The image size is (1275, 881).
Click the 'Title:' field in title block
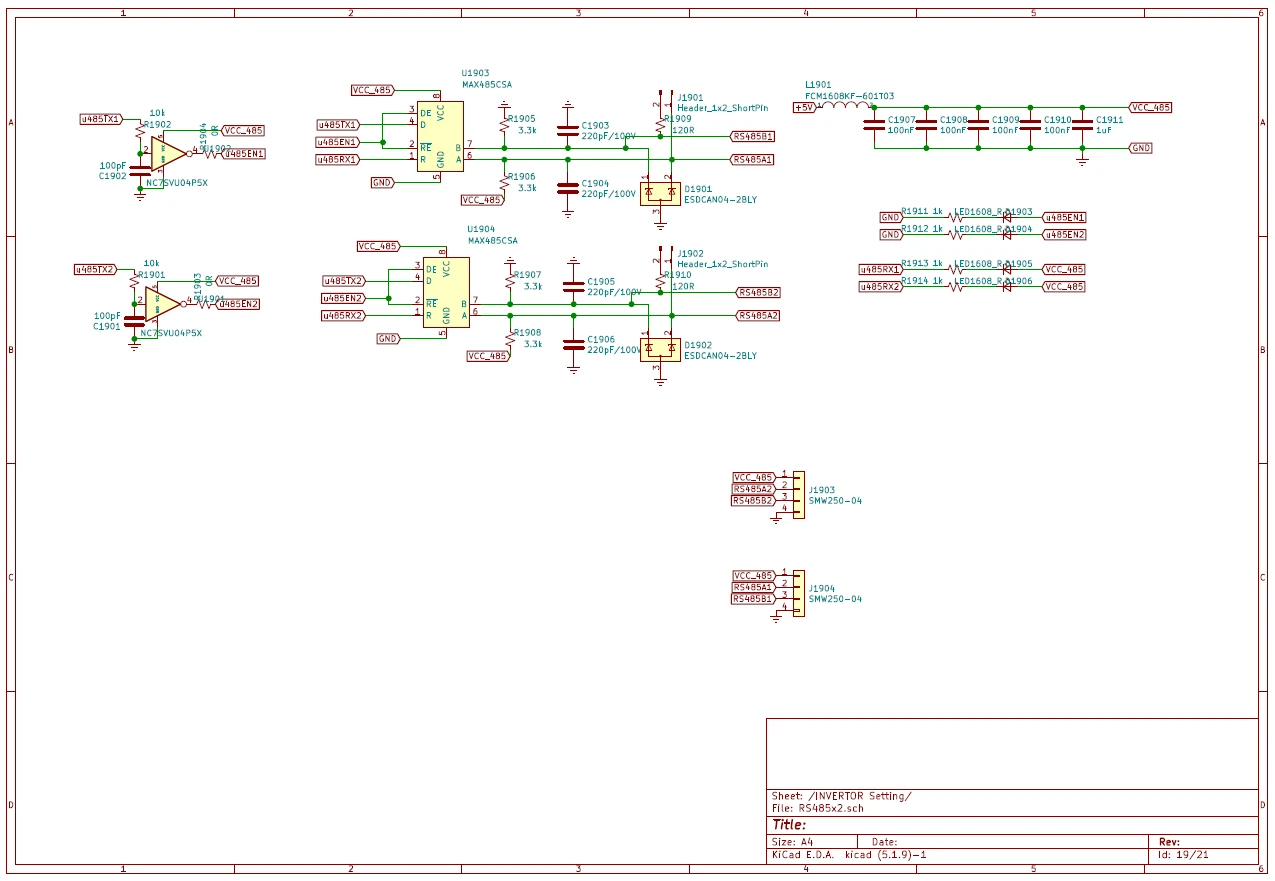tap(788, 825)
